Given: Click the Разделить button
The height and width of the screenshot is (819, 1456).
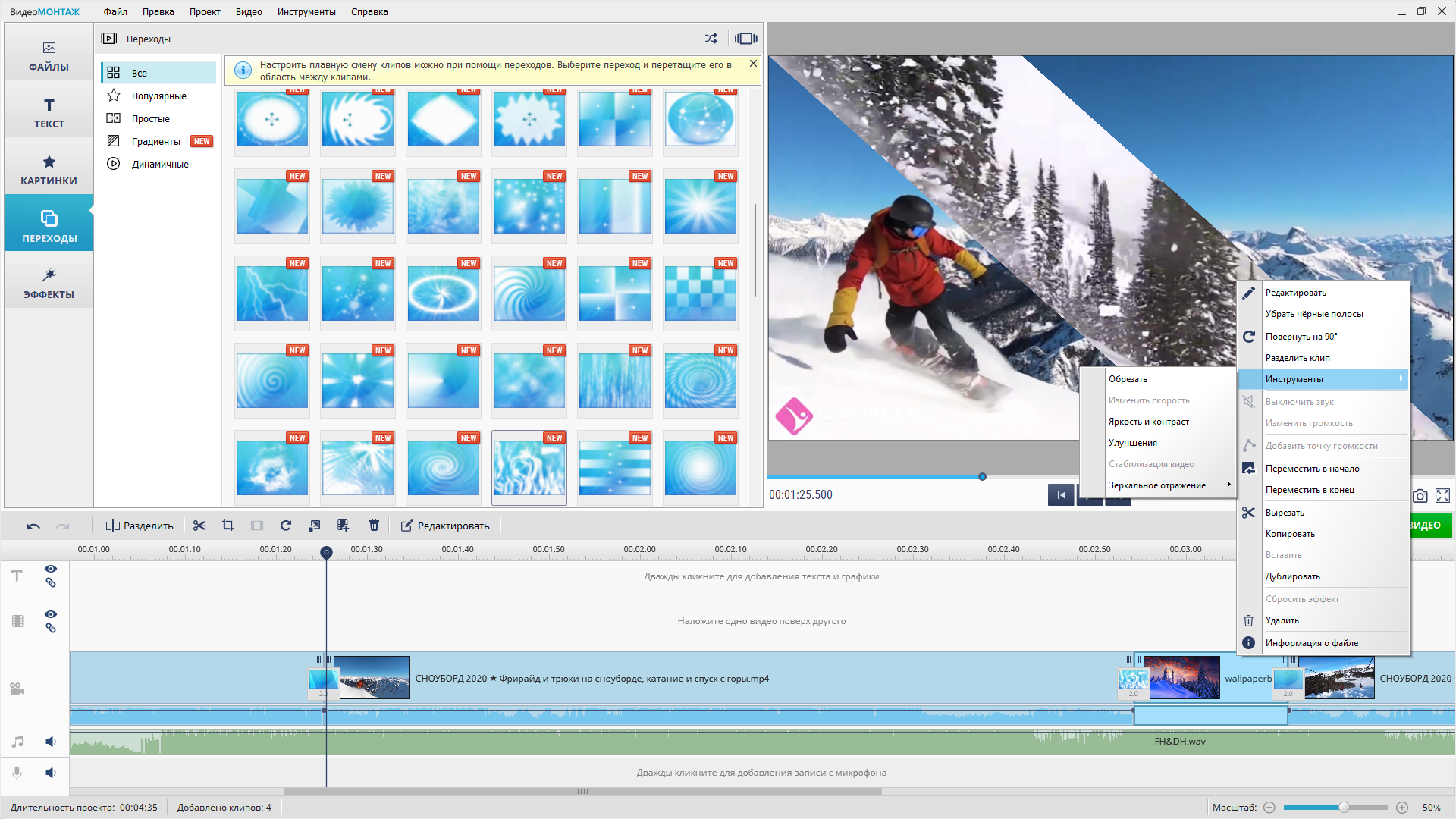Looking at the screenshot, I should coord(140,526).
